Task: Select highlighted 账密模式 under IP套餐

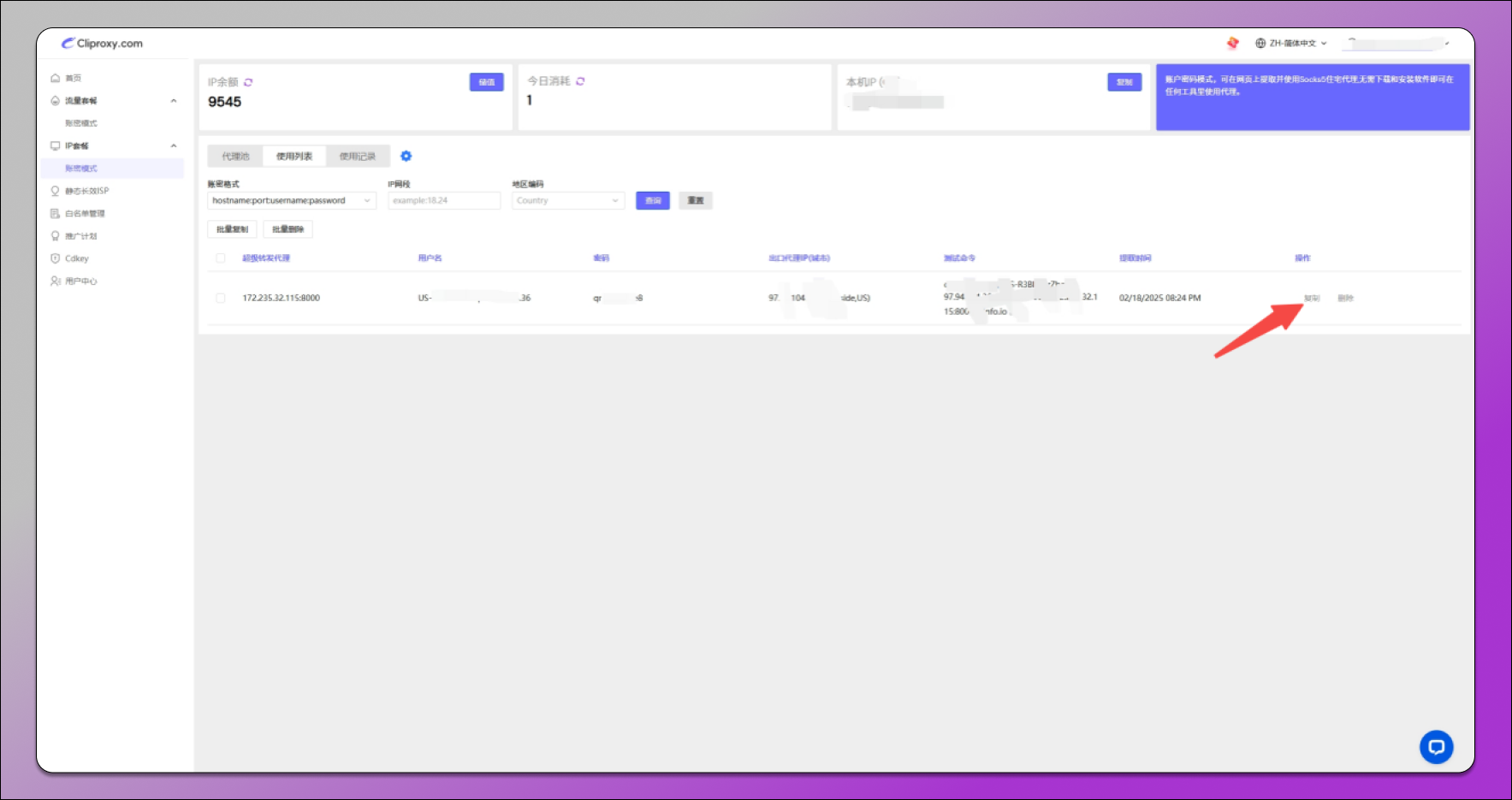Action: [x=112, y=169]
